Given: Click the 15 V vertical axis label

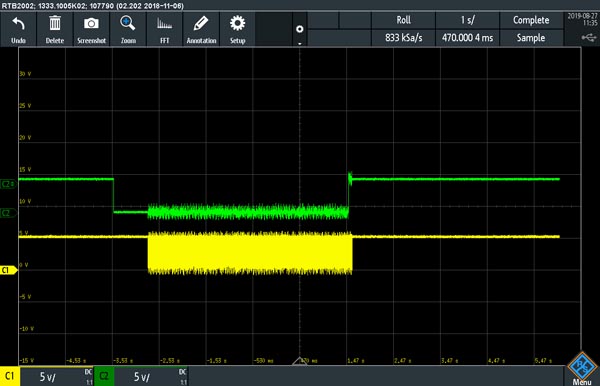Looking at the screenshot, I should [25, 169].
